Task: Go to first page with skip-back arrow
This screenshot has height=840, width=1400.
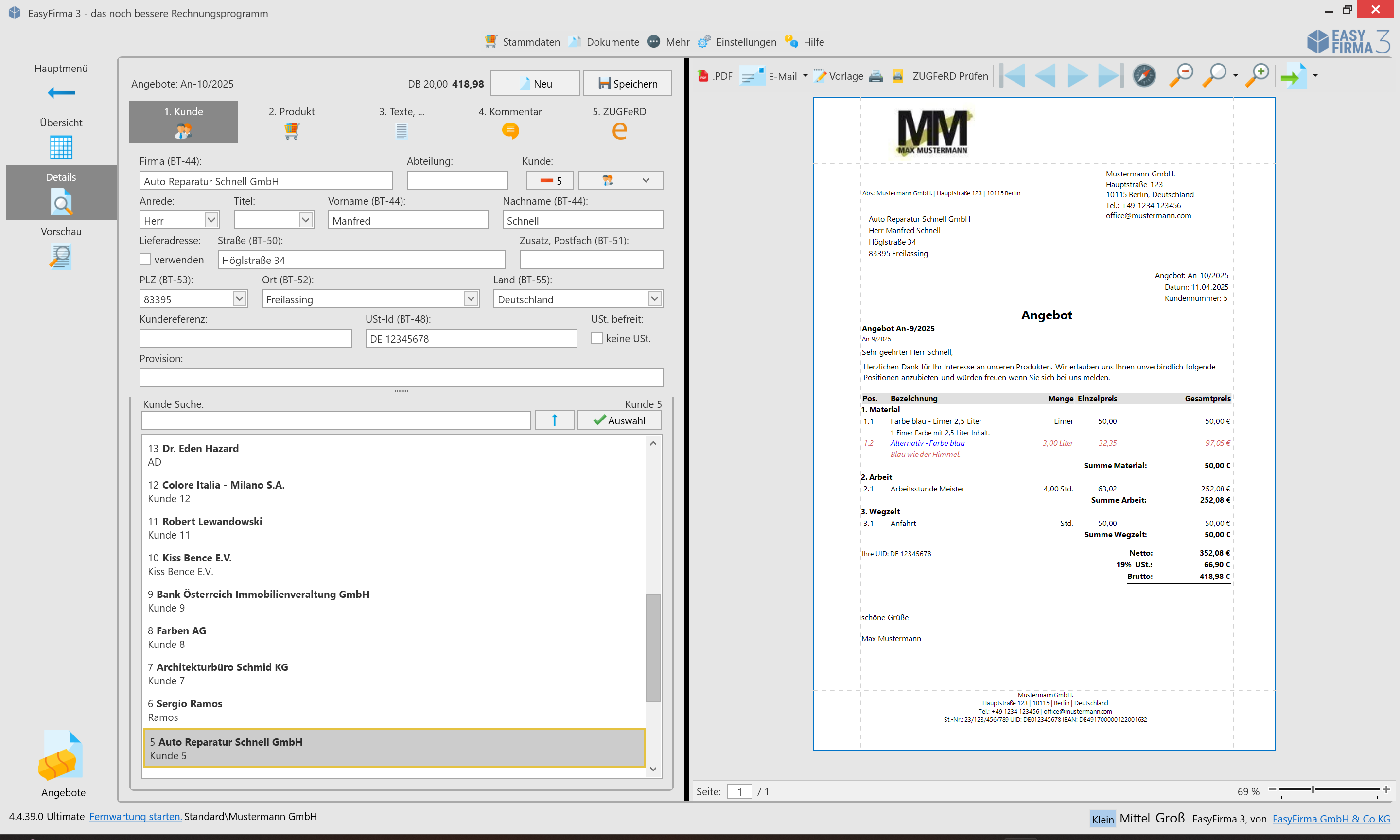Action: coord(1014,76)
